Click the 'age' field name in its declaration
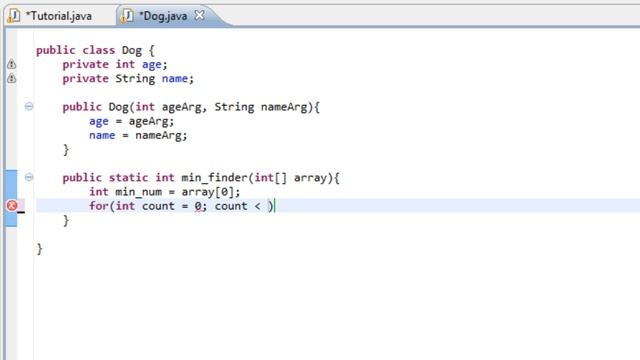The height and width of the screenshot is (360, 640). tap(151, 64)
